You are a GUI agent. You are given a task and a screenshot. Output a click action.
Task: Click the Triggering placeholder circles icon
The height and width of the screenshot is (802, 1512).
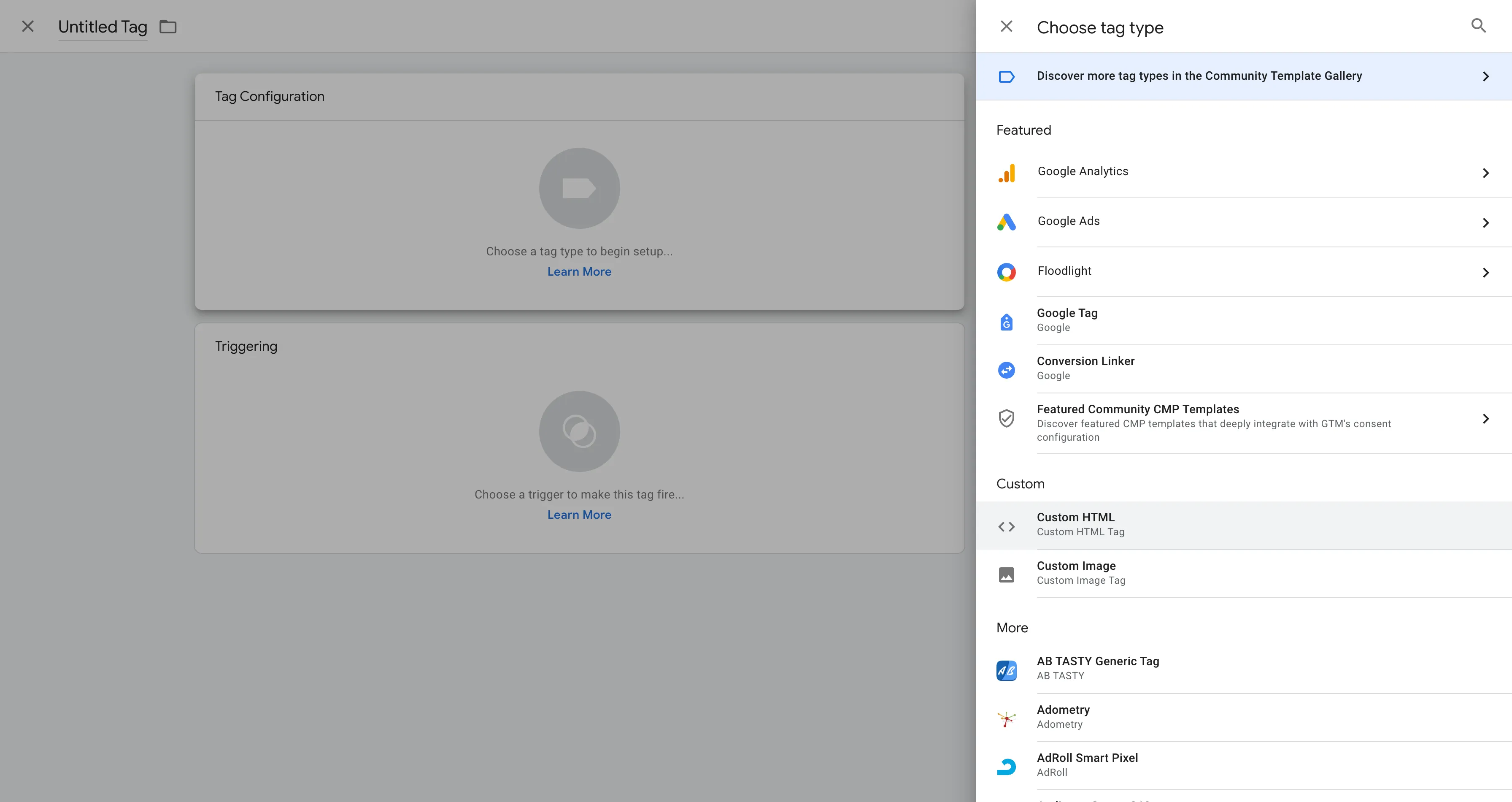[x=579, y=431]
